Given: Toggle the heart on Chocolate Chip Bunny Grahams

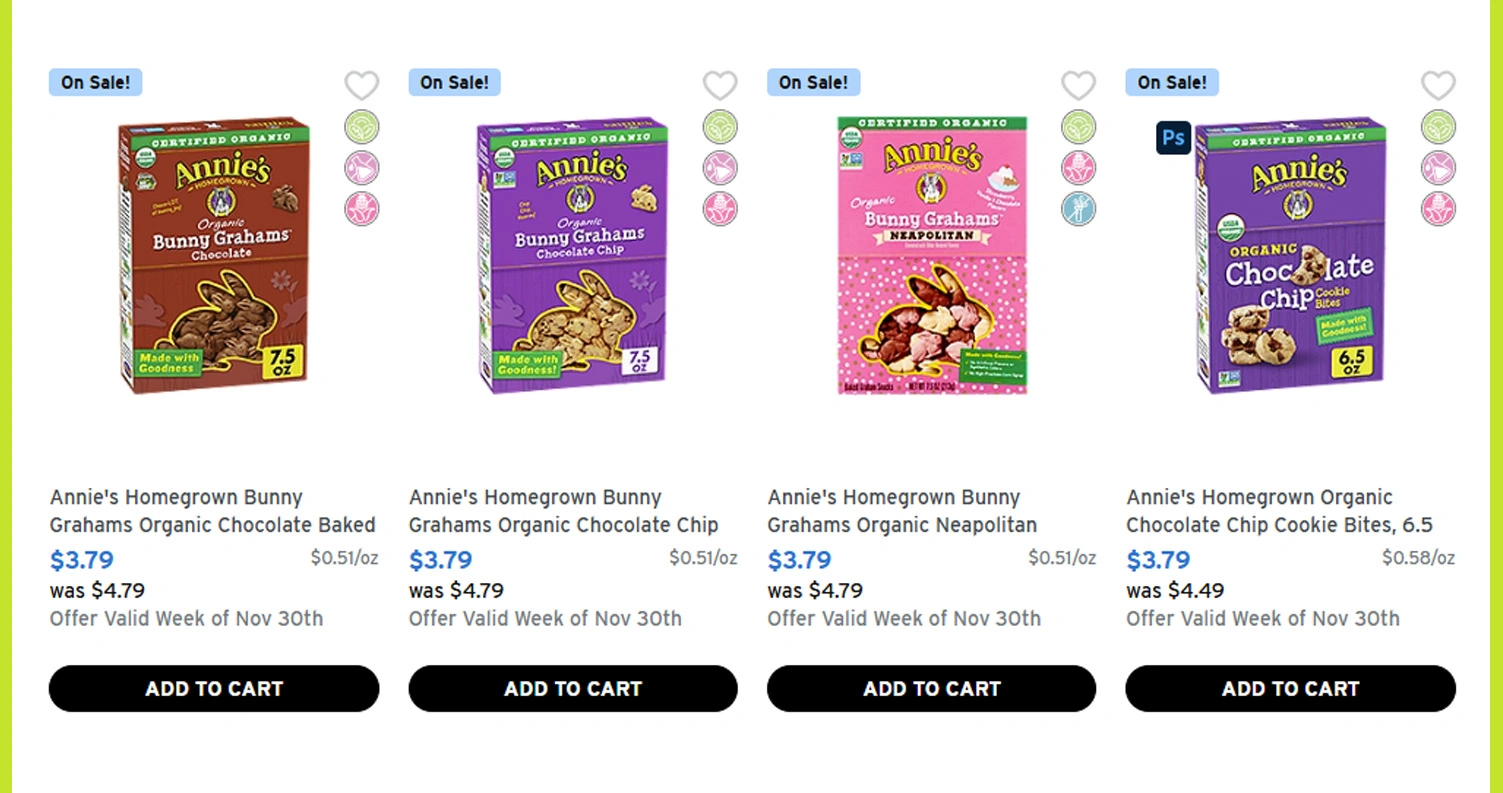Looking at the screenshot, I should tap(720, 85).
